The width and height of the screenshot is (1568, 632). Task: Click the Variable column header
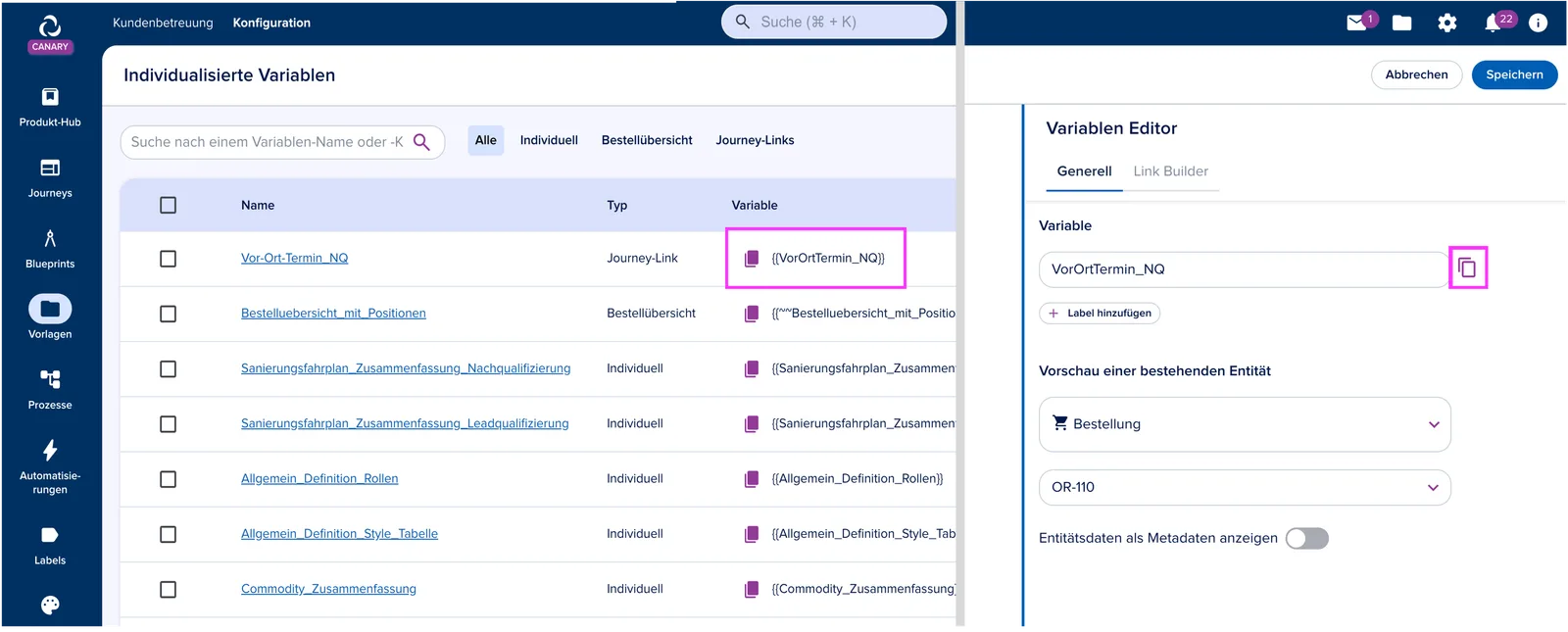[755, 206]
